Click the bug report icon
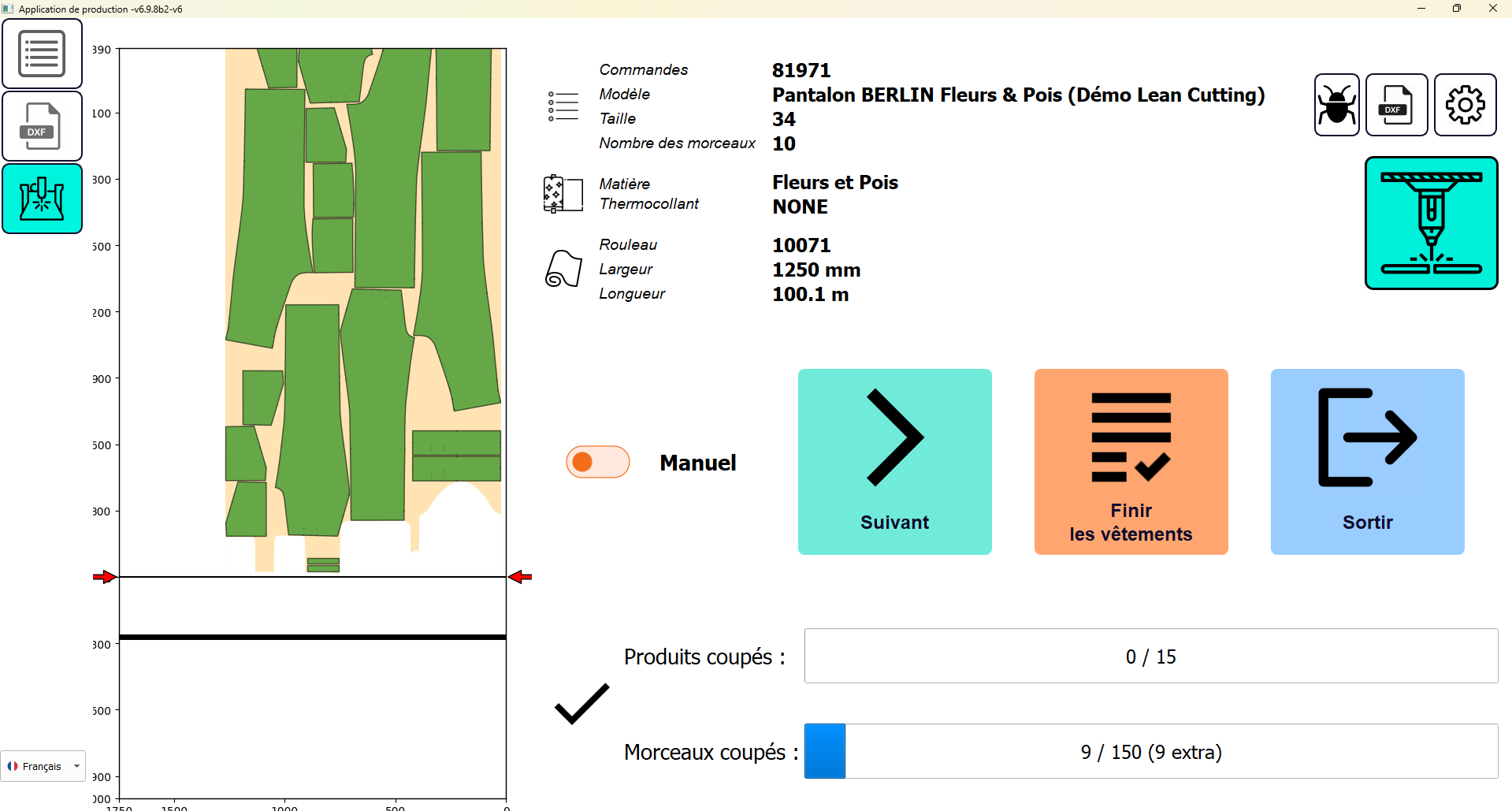 1336,105
